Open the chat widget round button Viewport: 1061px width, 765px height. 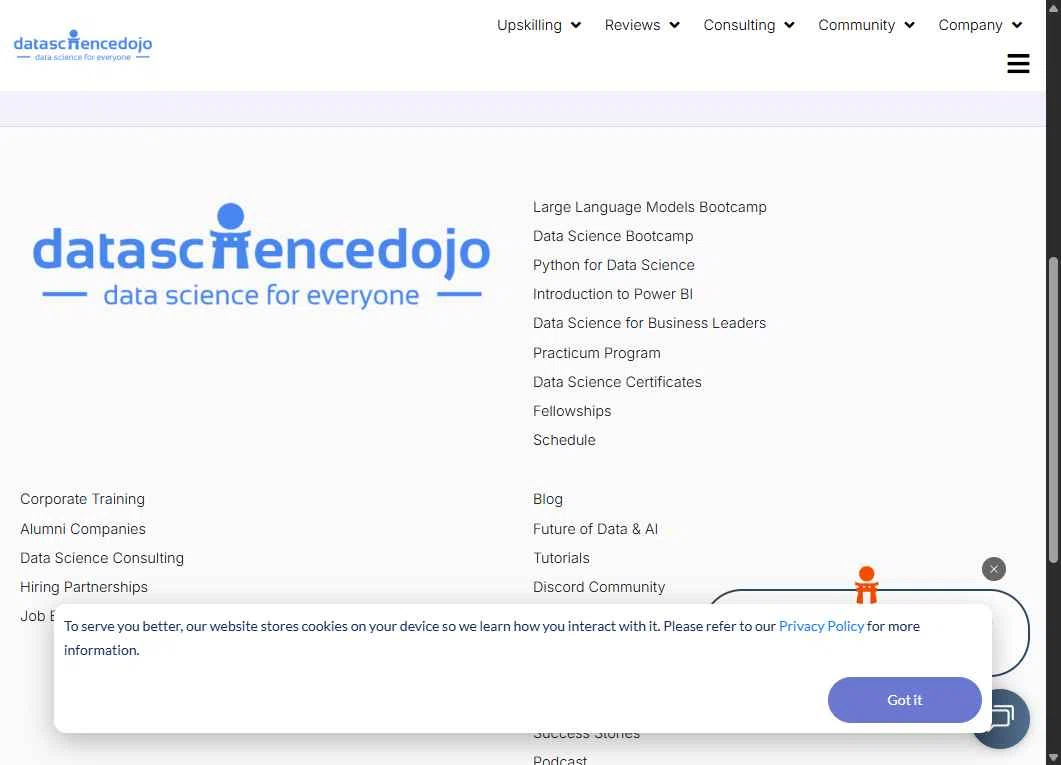coord(1005,718)
